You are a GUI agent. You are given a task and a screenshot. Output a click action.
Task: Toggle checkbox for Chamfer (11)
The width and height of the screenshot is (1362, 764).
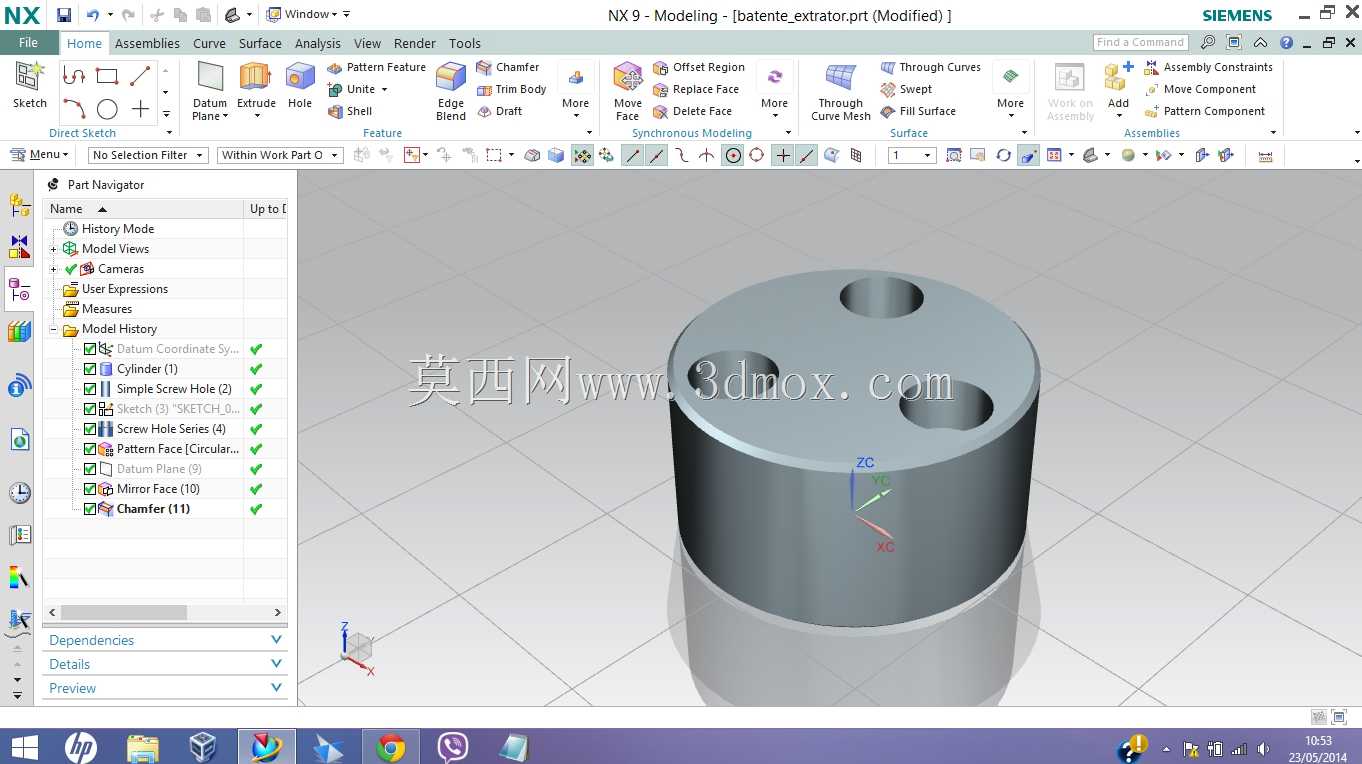(x=90, y=509)
